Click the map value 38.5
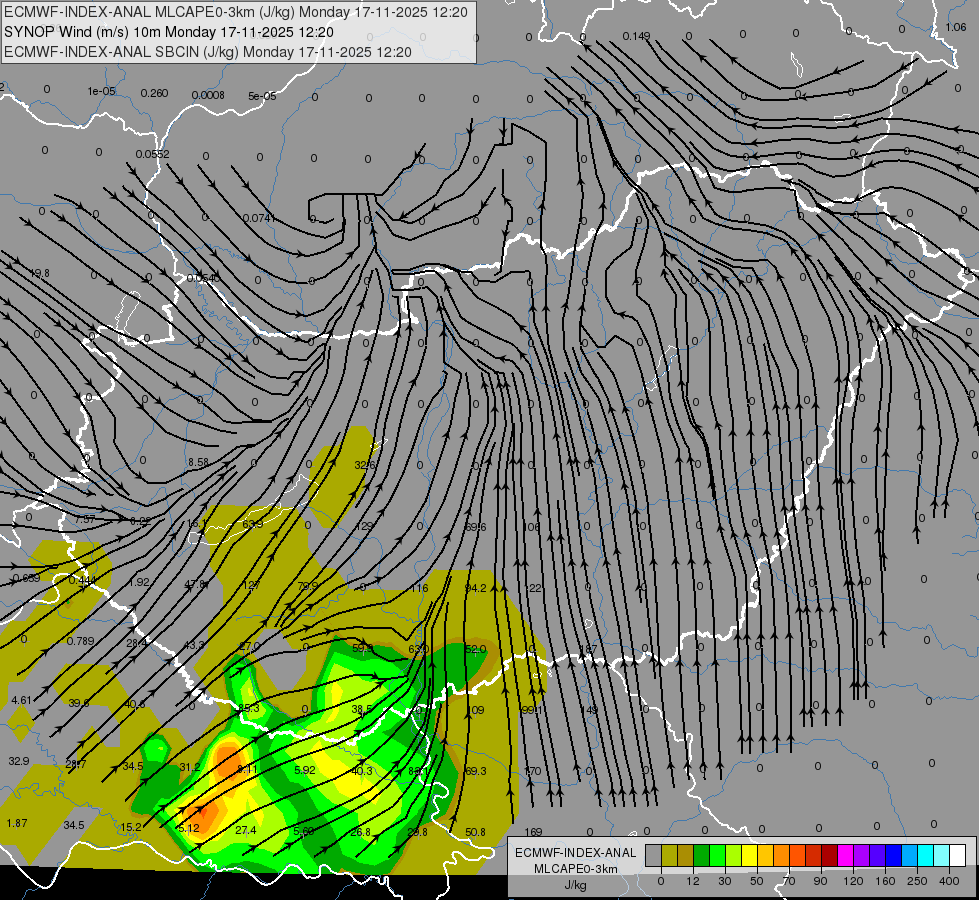 pos(362,710)
